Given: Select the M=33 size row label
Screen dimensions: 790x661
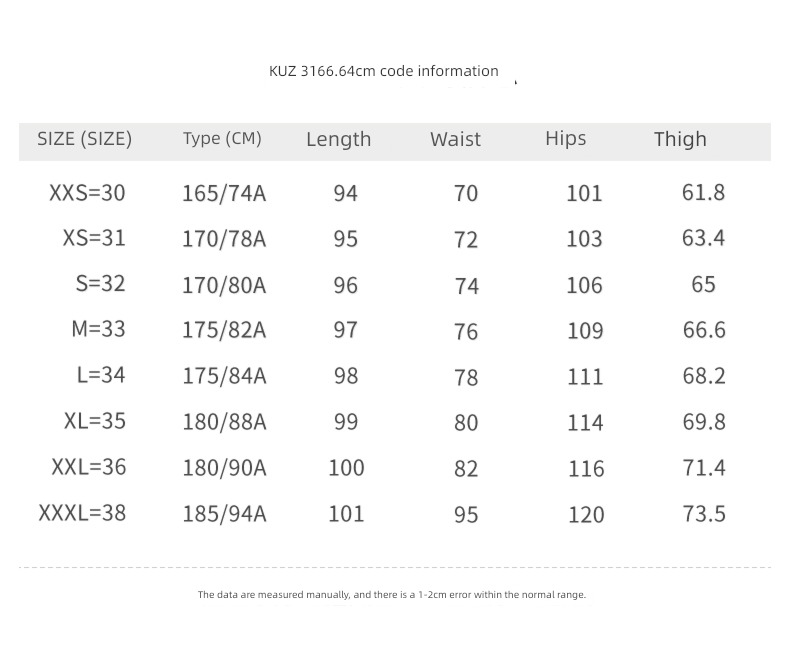Looking at the screenshot, I should 98,329.
